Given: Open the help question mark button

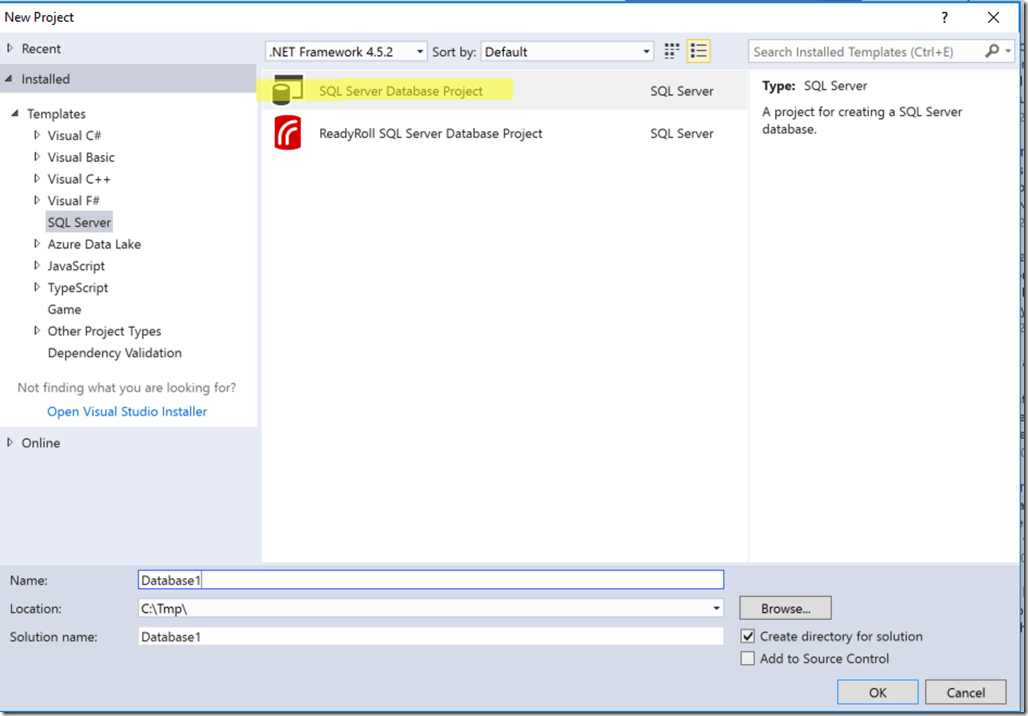Looking at the screenshot, I should click(x=944, y=18).
